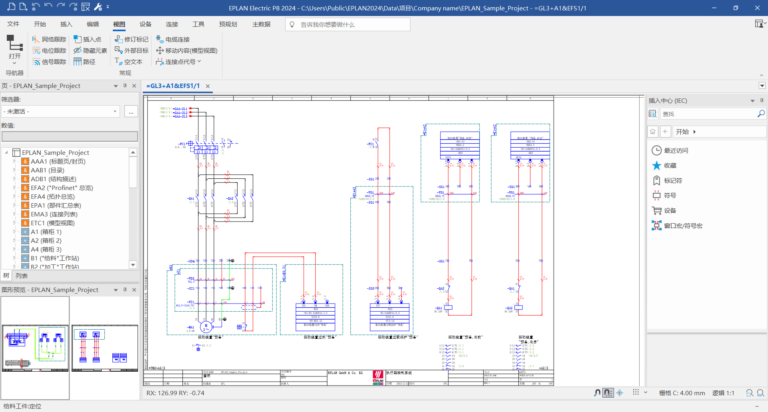Viewport: 768px width, 412px height.
Task: Click 信号跟踪 signal tracking tool
Action: [49, 62]
